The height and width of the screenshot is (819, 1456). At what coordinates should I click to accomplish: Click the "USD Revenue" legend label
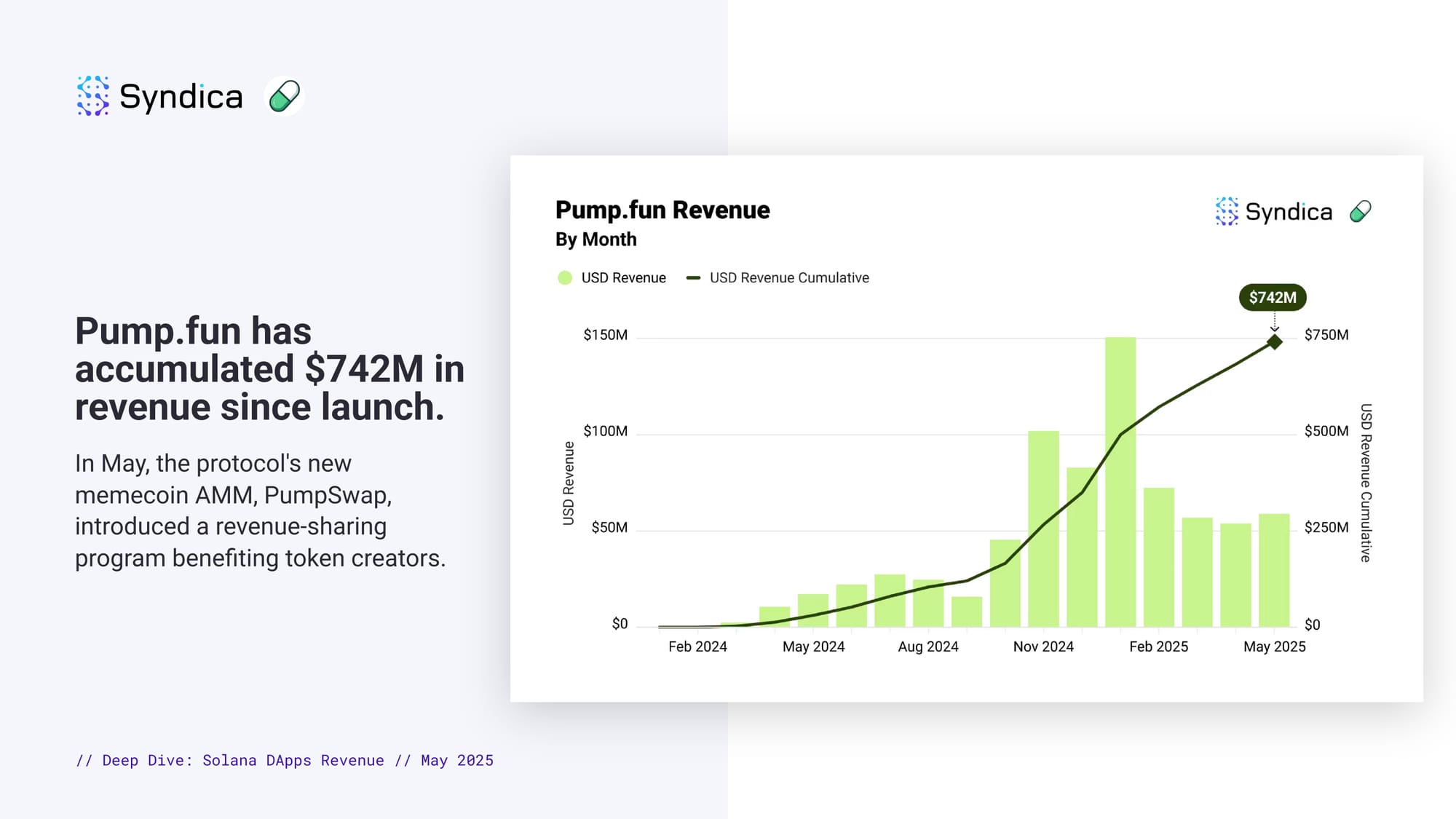(623, 277)
